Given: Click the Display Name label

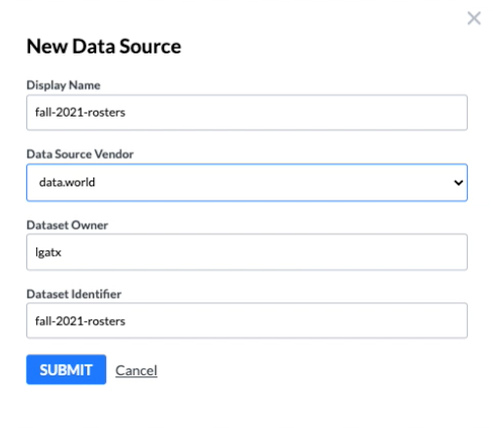Looking at the screenshot, I should point(63,85).
